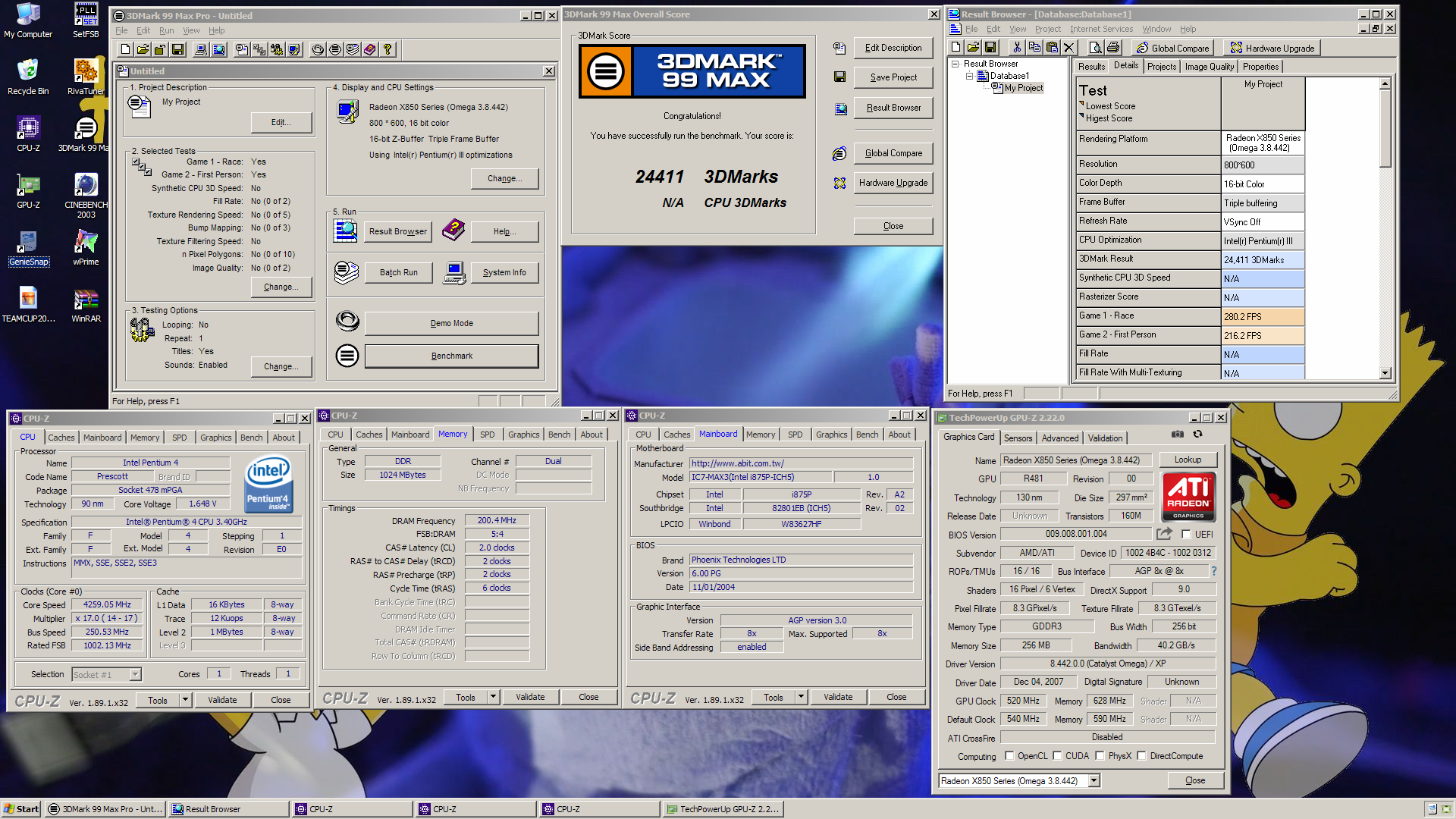Click the Save Project button in score dialog
This screenshot has width=1456, height=819.
[893, 77]
